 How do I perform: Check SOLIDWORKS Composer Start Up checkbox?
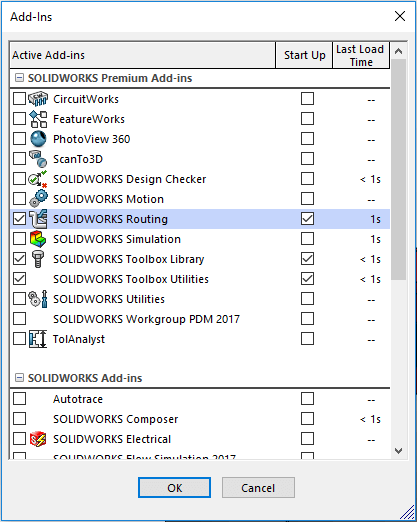[307, 419]
